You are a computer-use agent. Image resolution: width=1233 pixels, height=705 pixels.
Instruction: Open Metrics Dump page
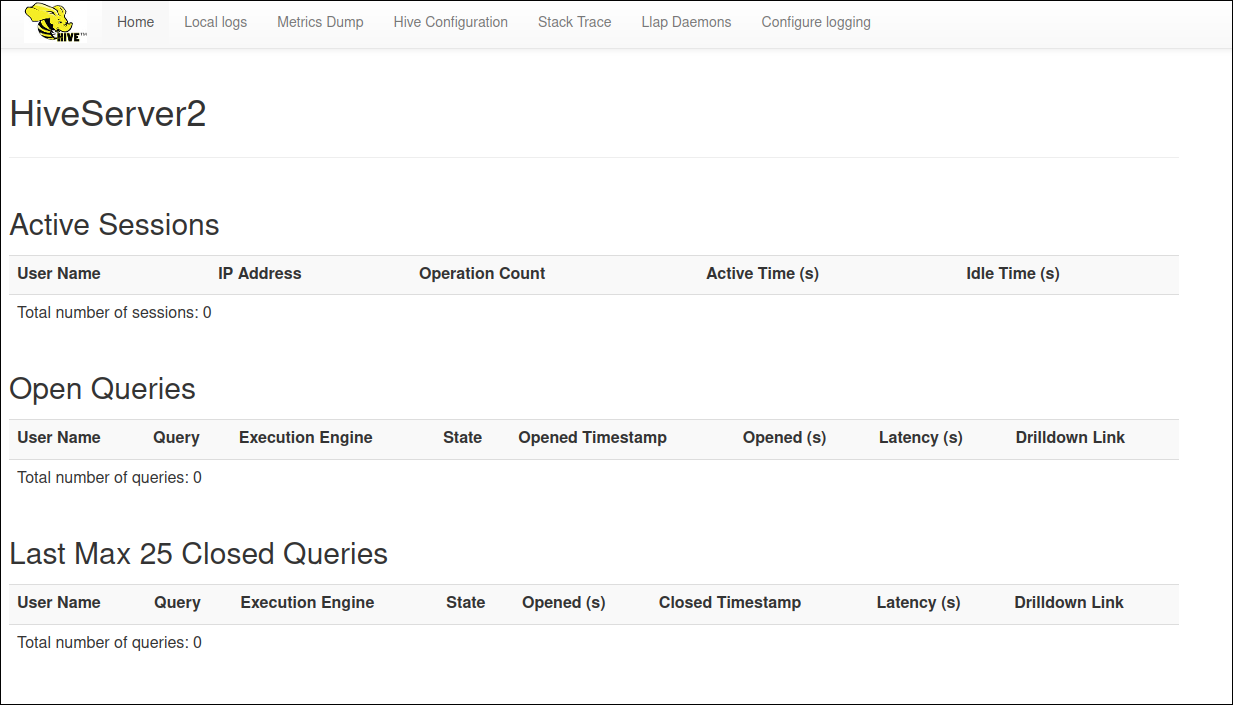pos(320,22)
